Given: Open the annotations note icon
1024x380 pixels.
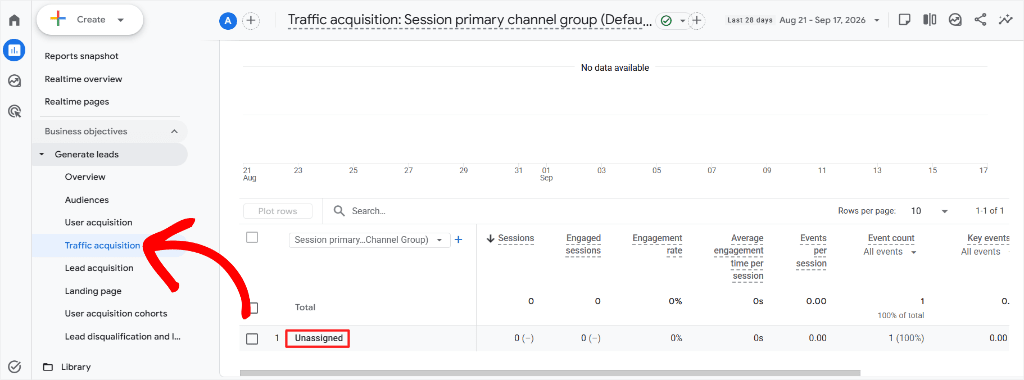Looking at the screenshot, I should 904,20.
